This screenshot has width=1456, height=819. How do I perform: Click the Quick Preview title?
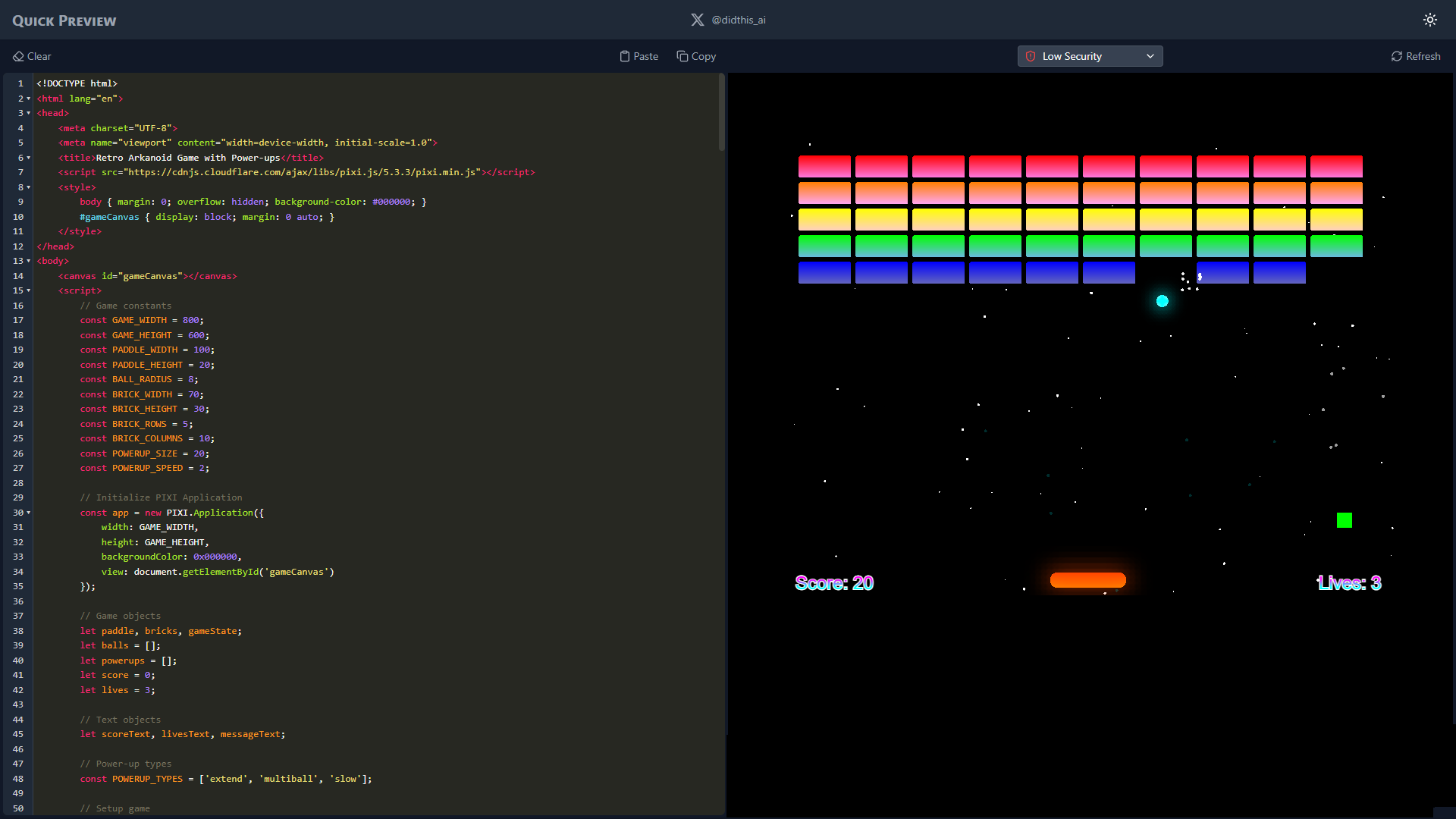64,20
